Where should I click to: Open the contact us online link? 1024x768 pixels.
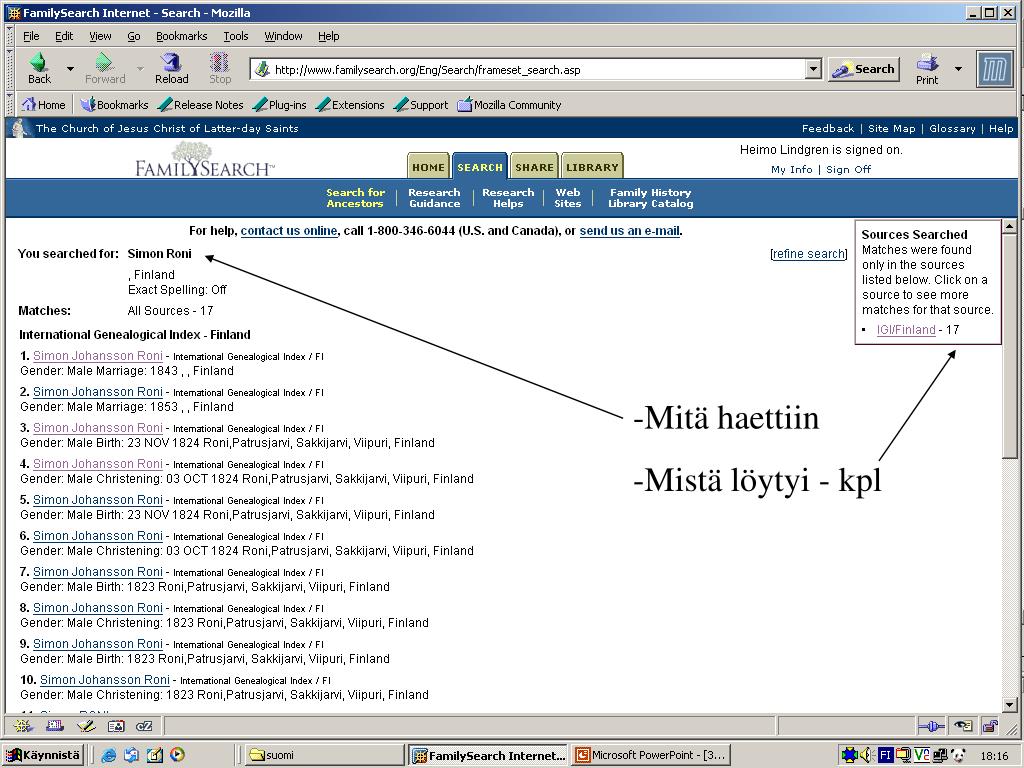[289, 231]
